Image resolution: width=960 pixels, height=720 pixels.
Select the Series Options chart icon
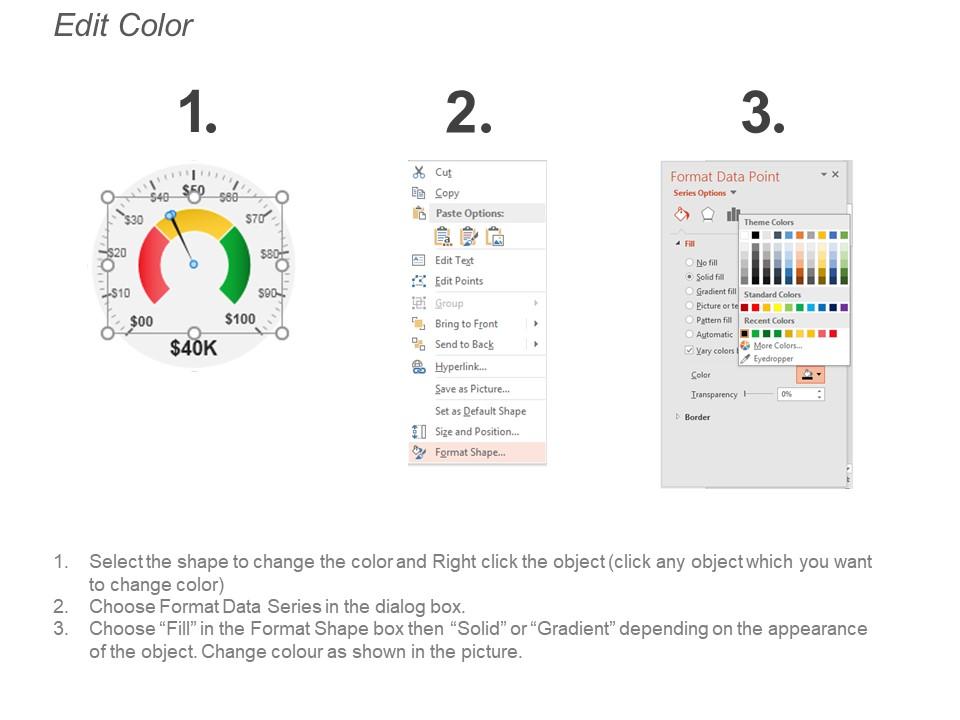pos(731,214)
